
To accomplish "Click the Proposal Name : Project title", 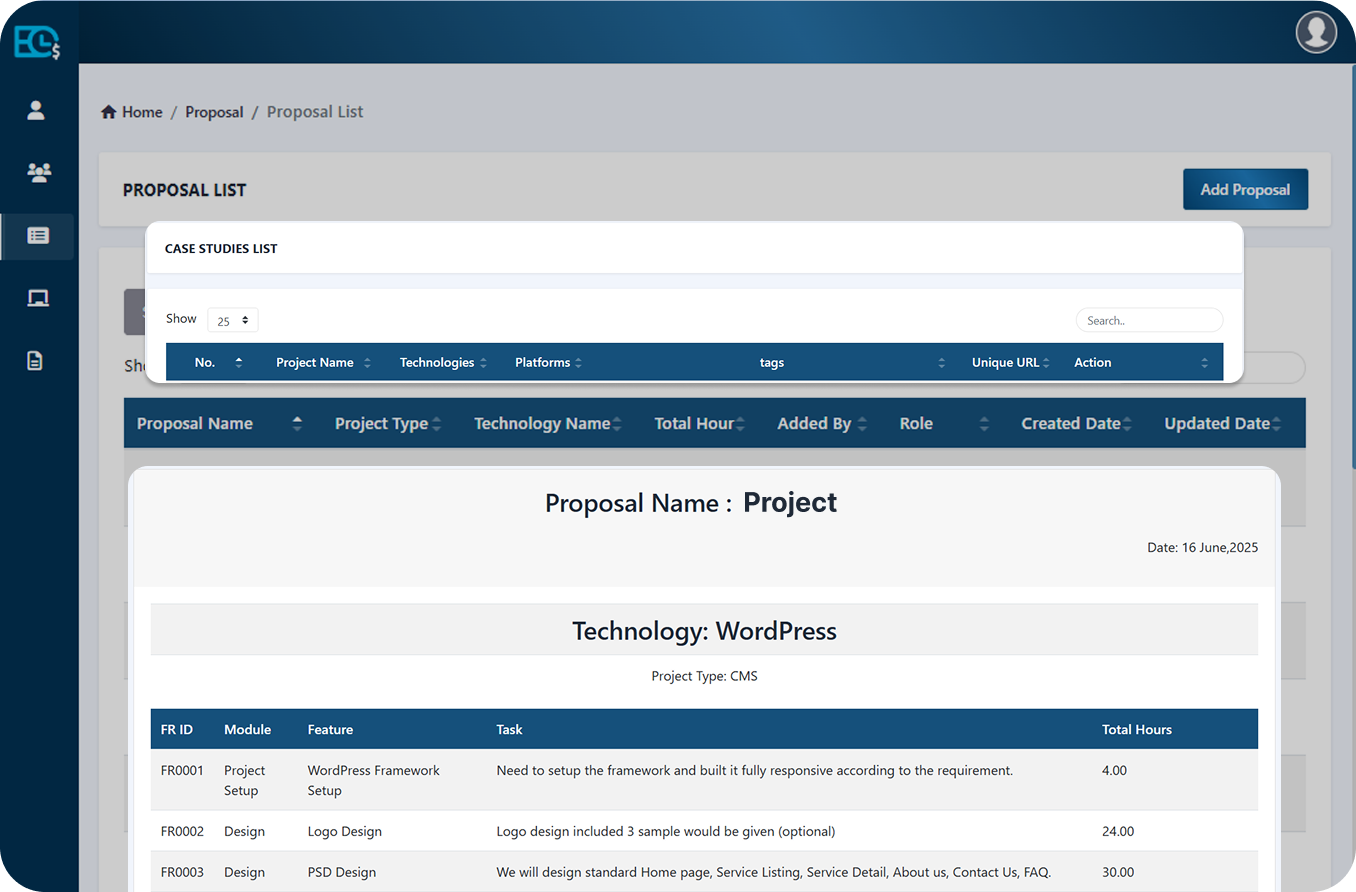I will [x=691, y=502].
